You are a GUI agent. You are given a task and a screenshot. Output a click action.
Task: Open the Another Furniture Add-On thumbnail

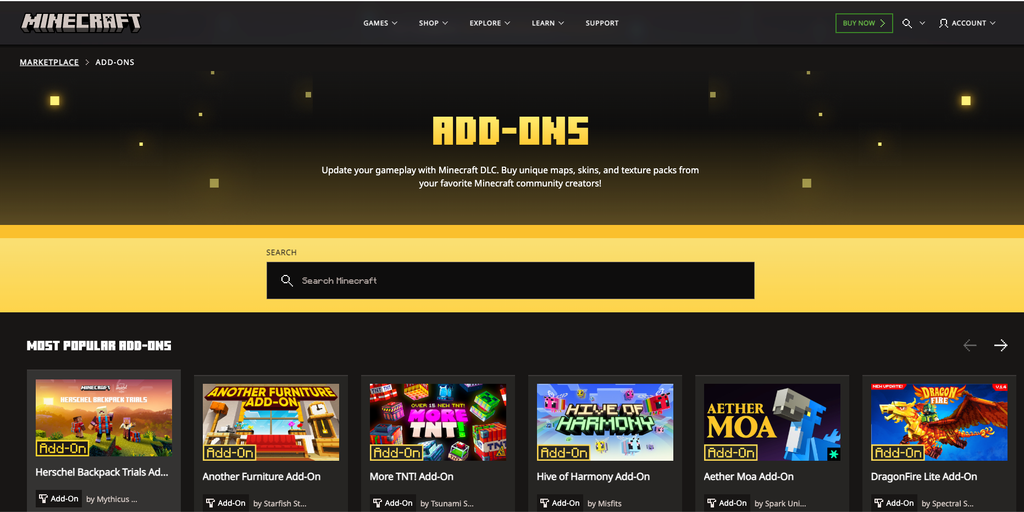pyautogui.click(x=271, y=422)
